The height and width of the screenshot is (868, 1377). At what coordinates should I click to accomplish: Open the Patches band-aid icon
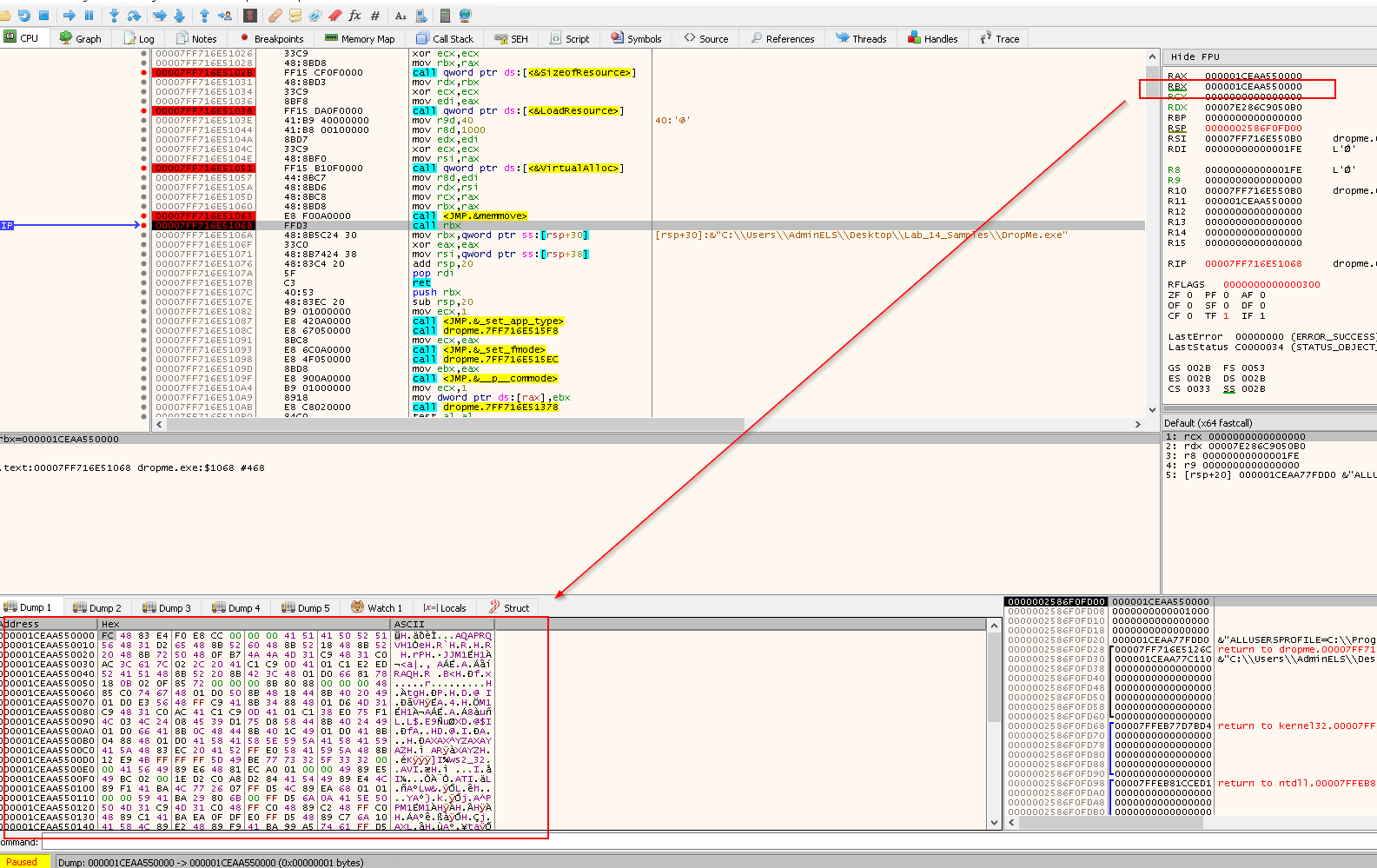[x=275, y=16]
